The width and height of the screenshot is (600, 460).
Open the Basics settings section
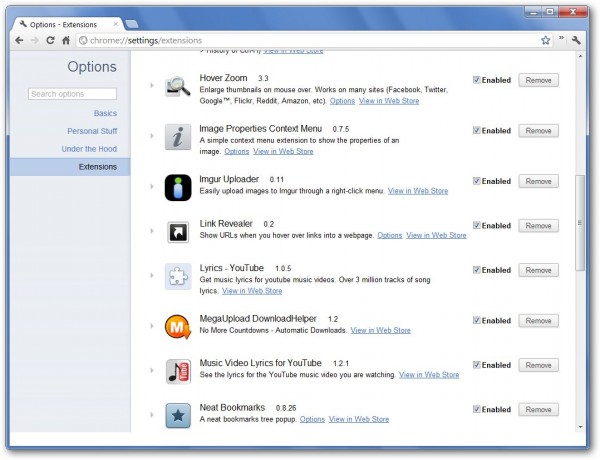(x=105, y=113)
